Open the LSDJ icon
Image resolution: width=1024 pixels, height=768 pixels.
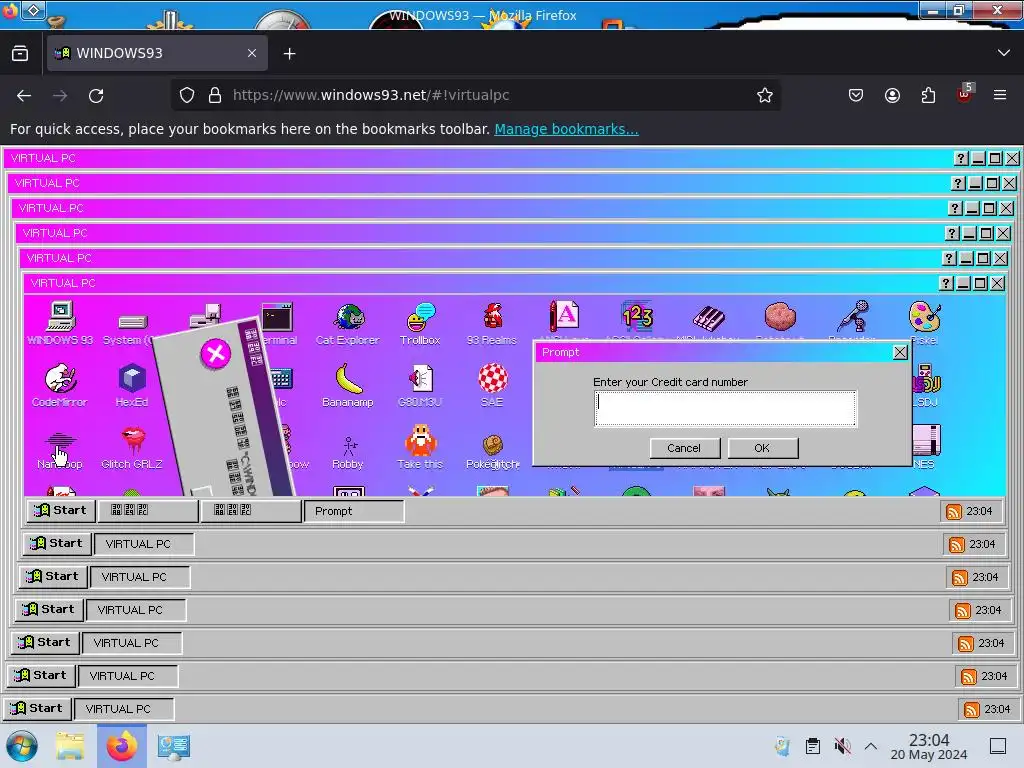[926, 386]
